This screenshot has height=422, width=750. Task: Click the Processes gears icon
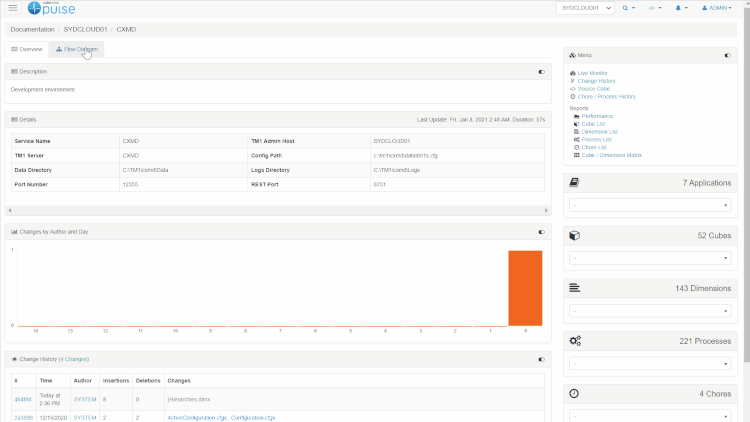[x=574, y=341]
